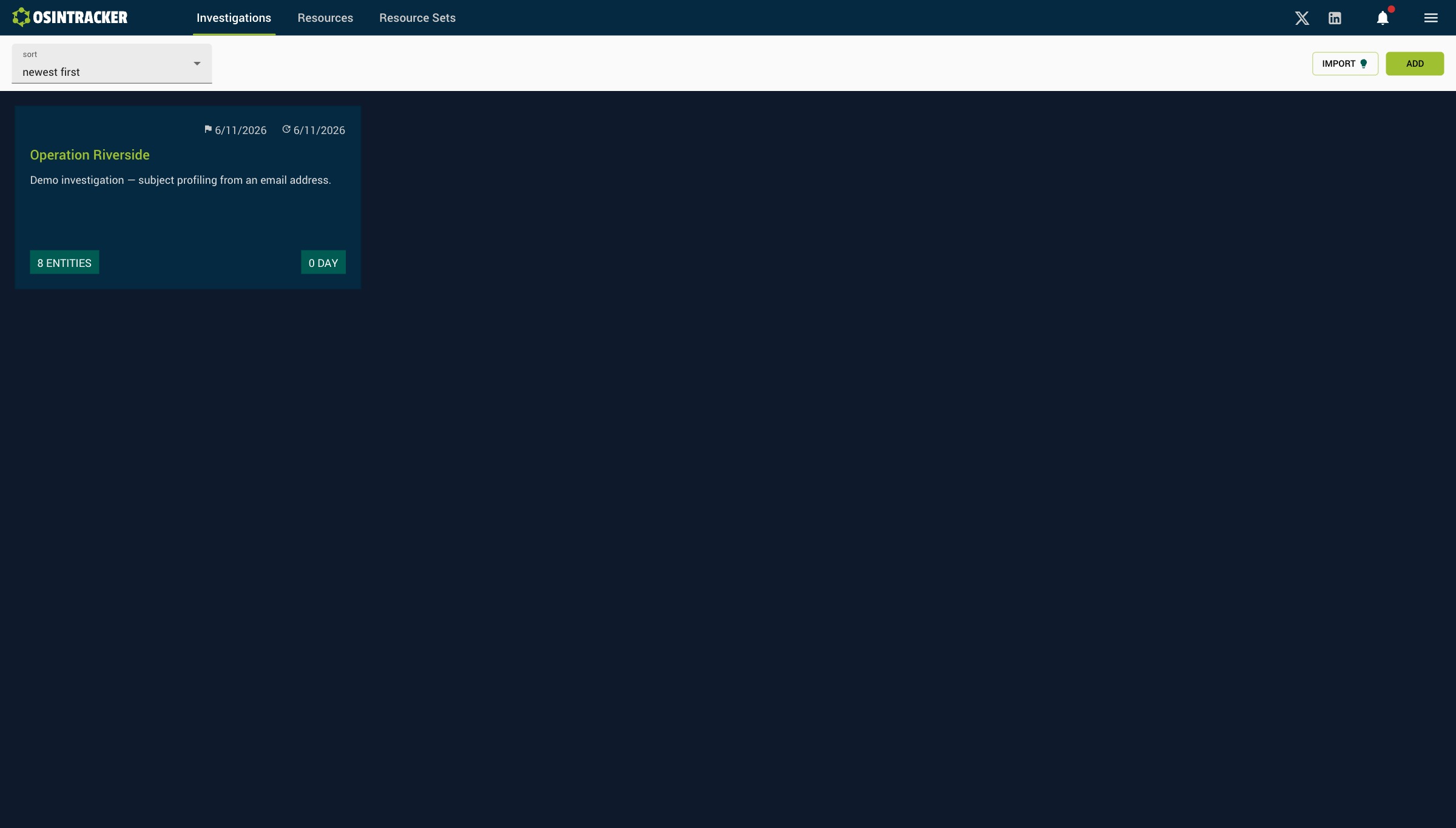Click the OSINTRACKER wordmark
Image resolution: width=1456 pixels, height=828 pixels.
tap(80, 18)
